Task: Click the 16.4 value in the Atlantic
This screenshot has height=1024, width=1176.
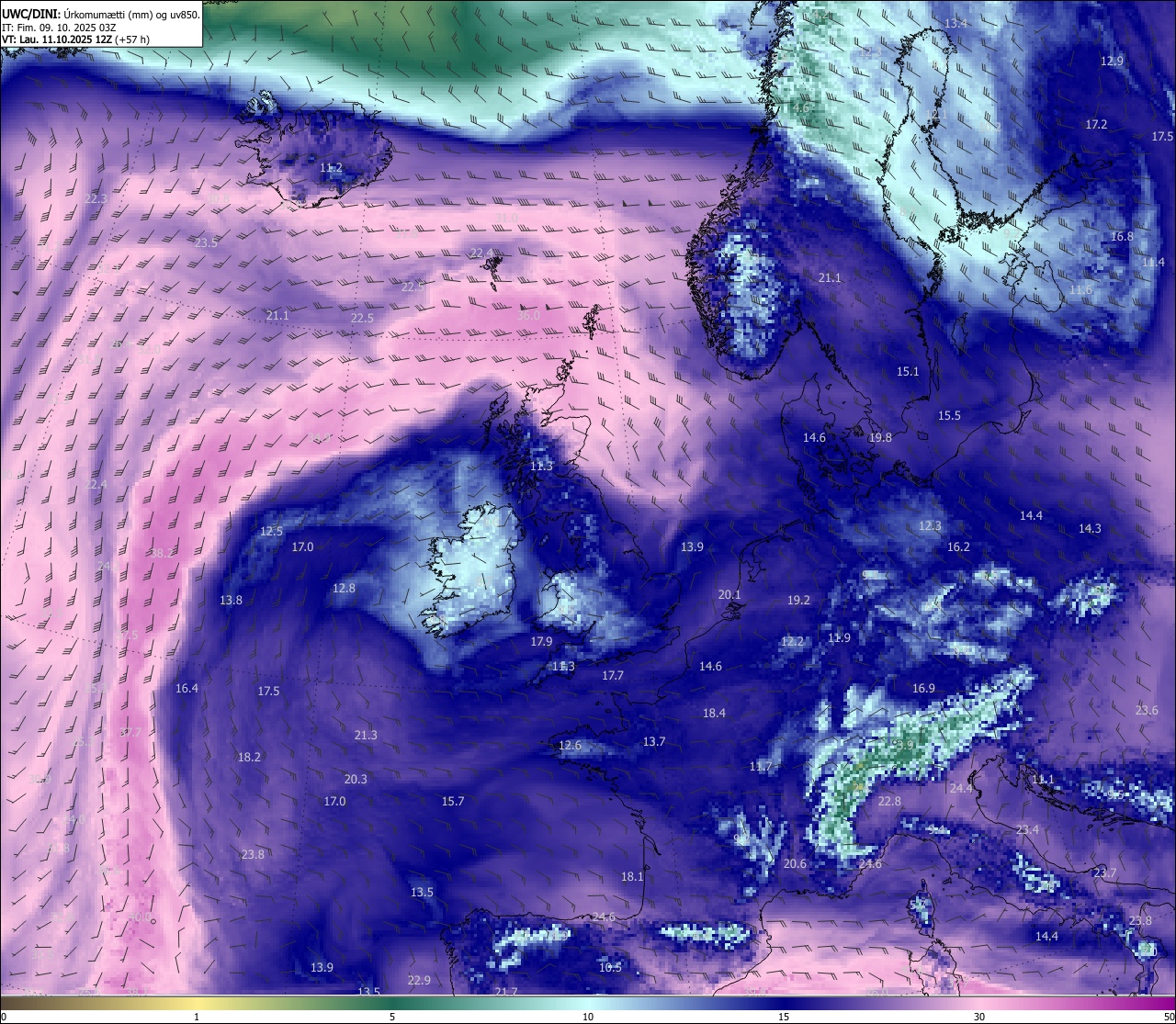Action: tap(187, 688)
